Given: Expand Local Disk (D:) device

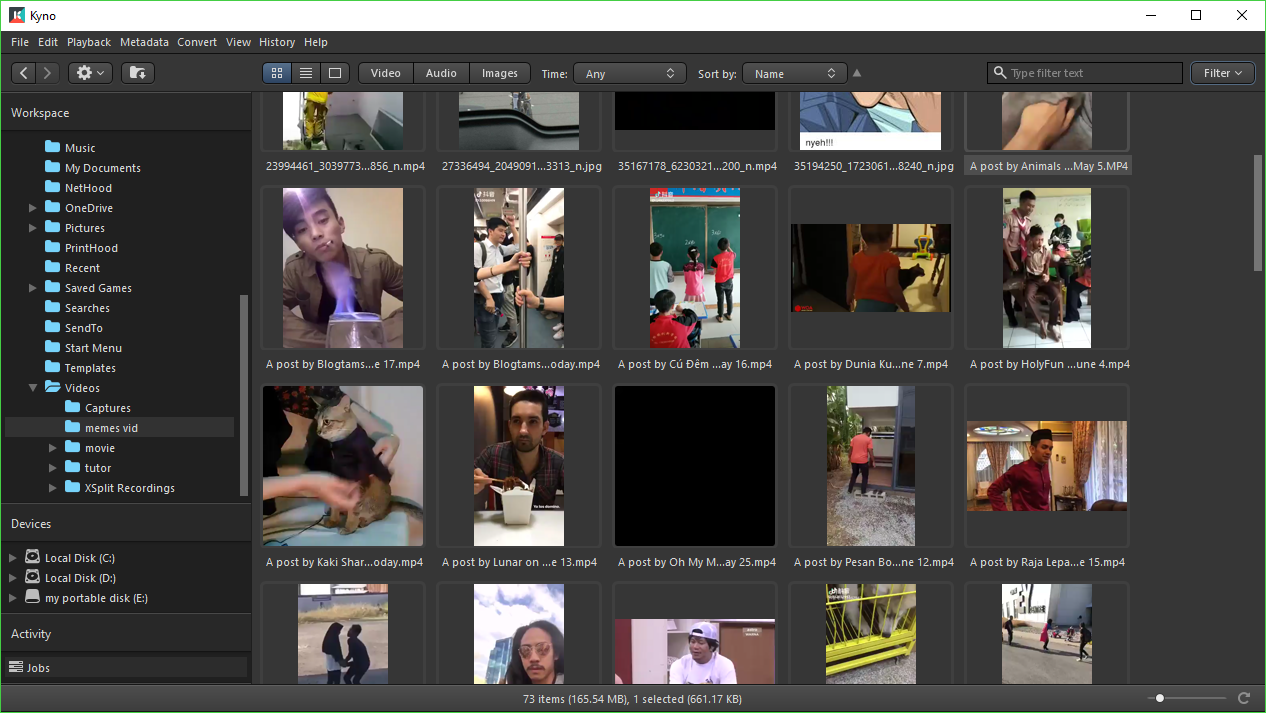Looking at the screenshot, I should [x=13, y=578].
